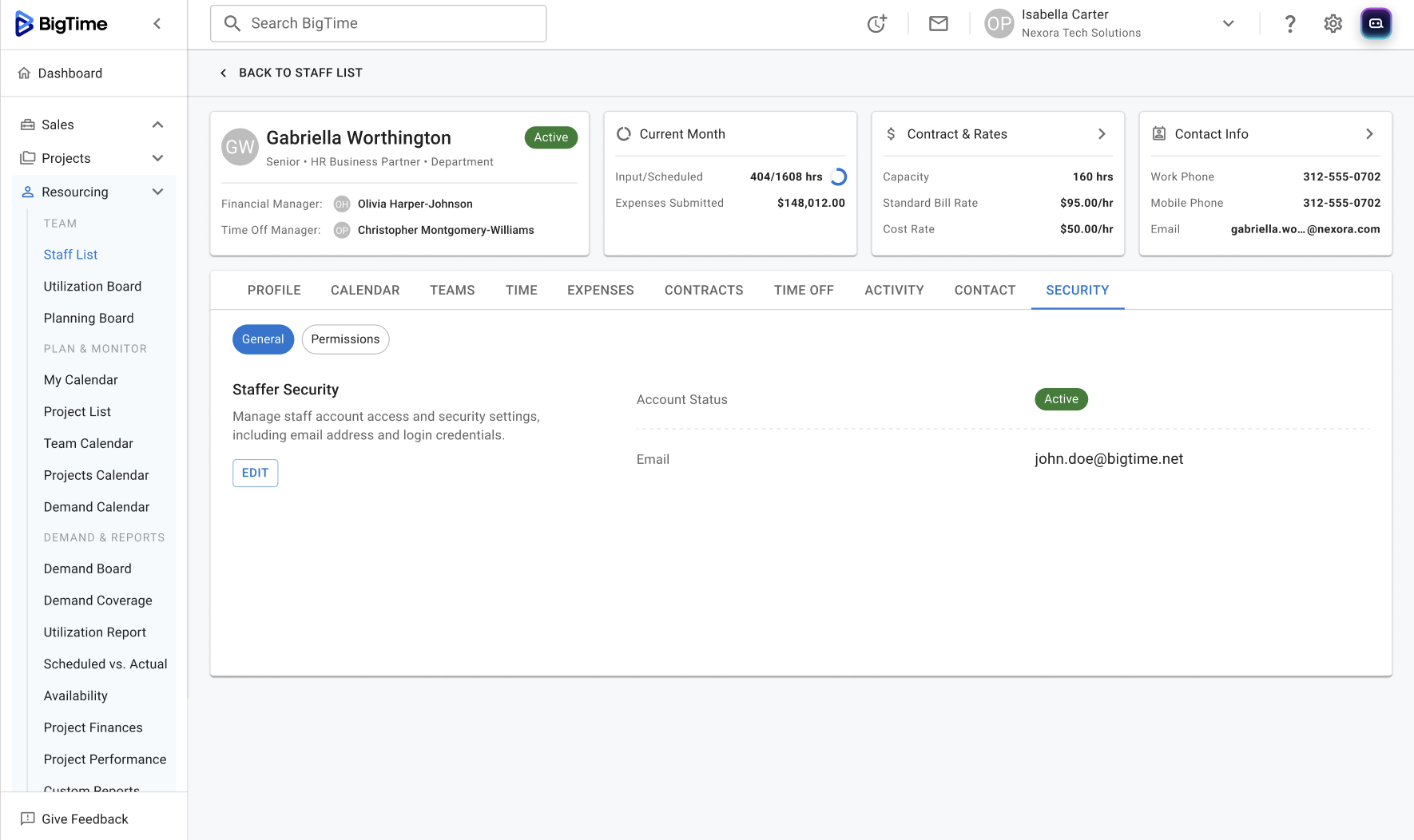Image resolution: width=1414 pixels, height=840 pixels.
Task: Go back to staff list
Action: pos(292,73)
